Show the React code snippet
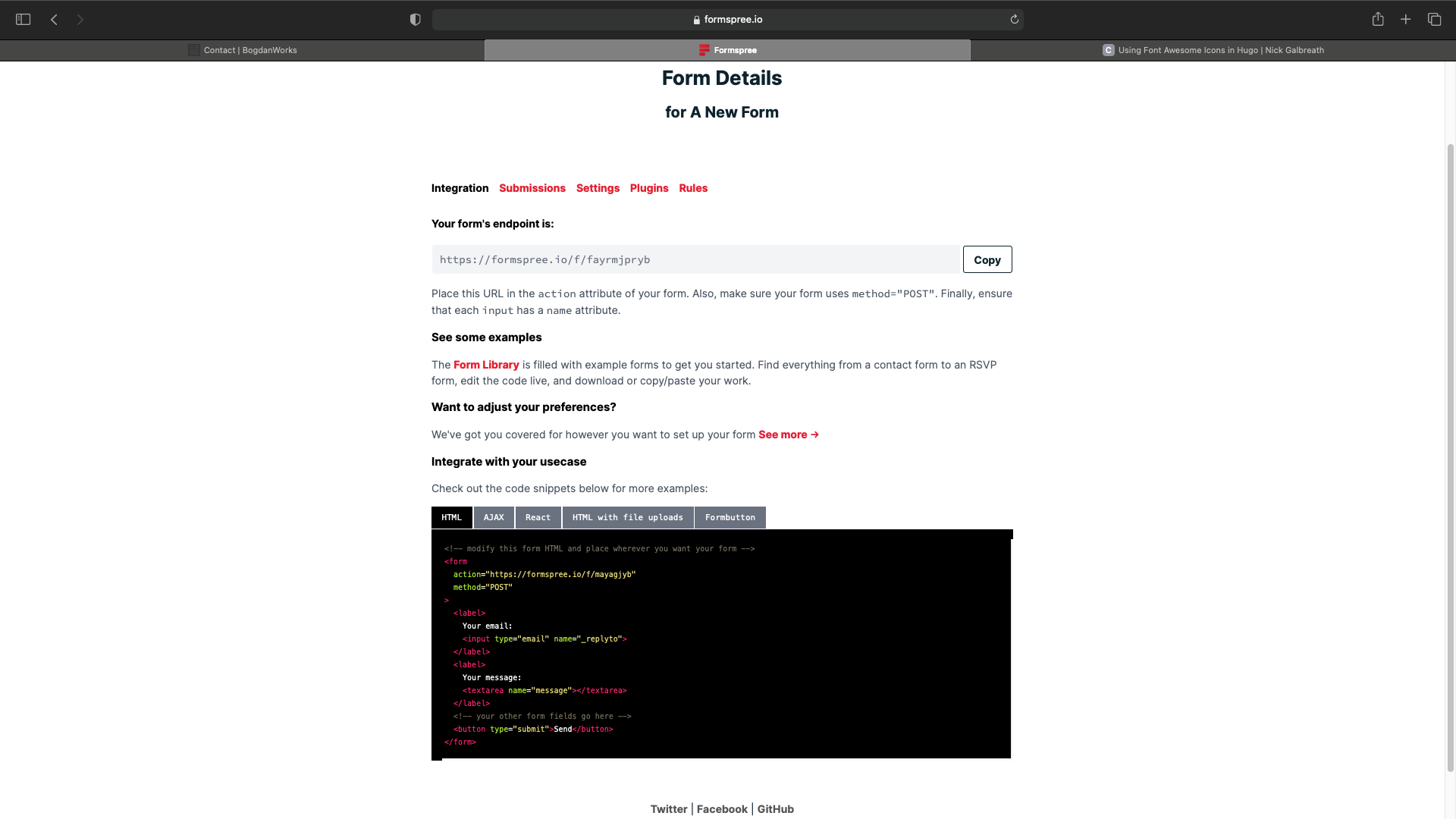 click(538, 517)
